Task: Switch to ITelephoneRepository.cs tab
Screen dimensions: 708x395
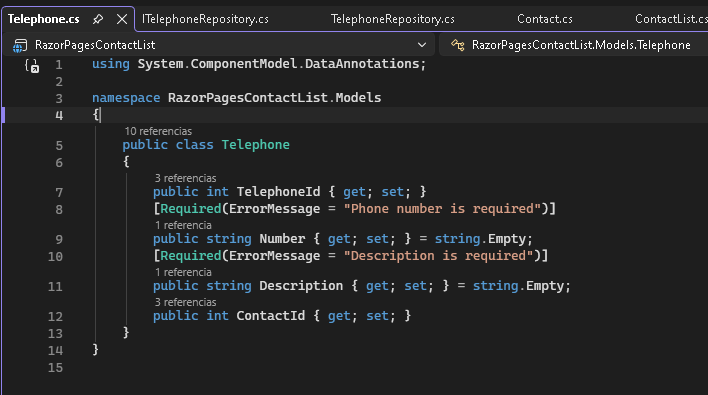Action: (205, 19)
